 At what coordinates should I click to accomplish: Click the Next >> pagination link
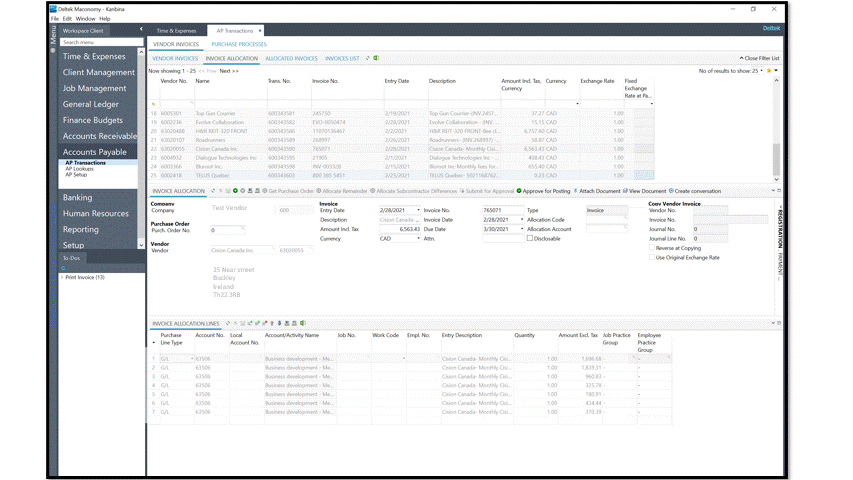229,71
